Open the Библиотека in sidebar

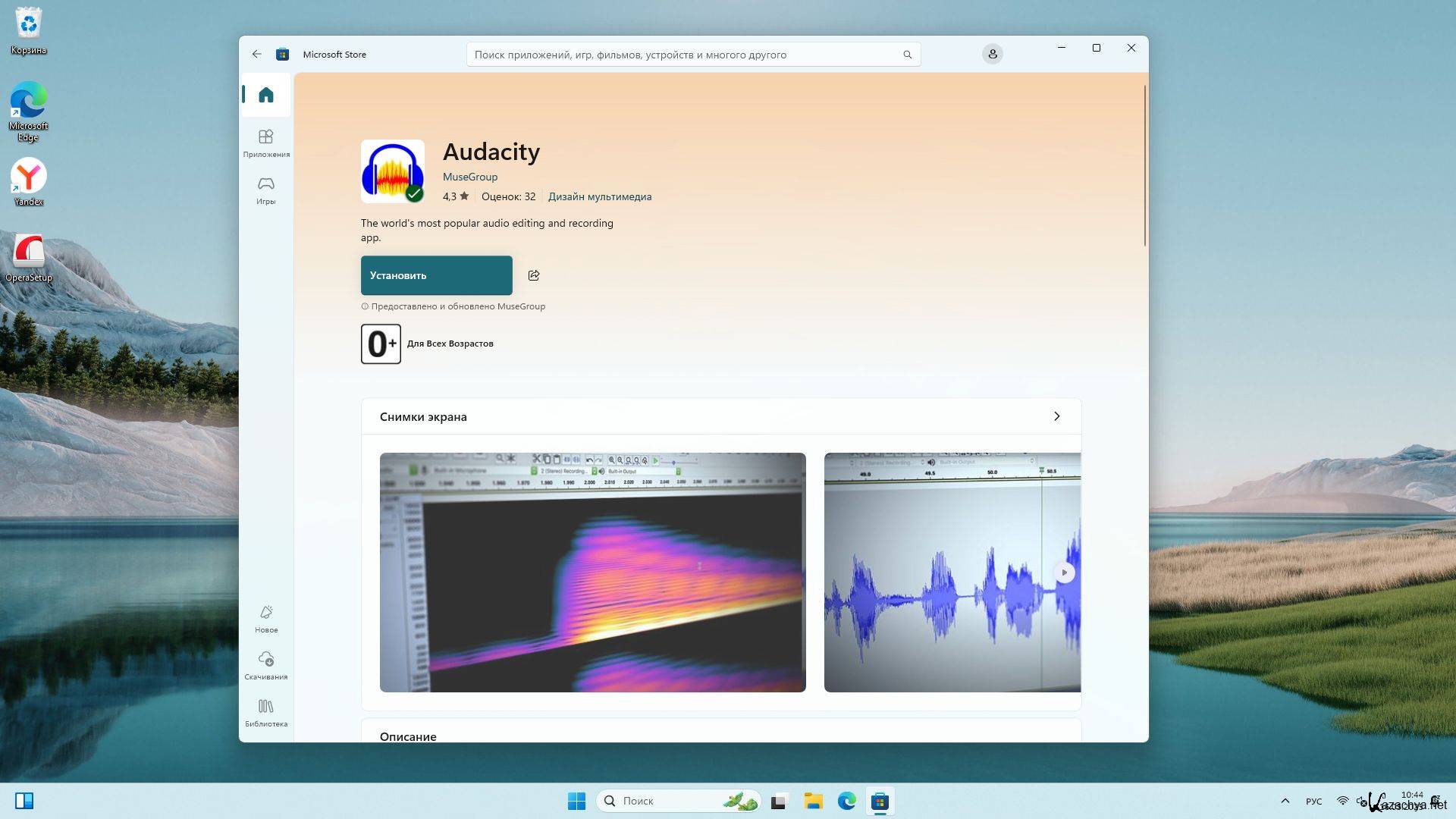265,712
